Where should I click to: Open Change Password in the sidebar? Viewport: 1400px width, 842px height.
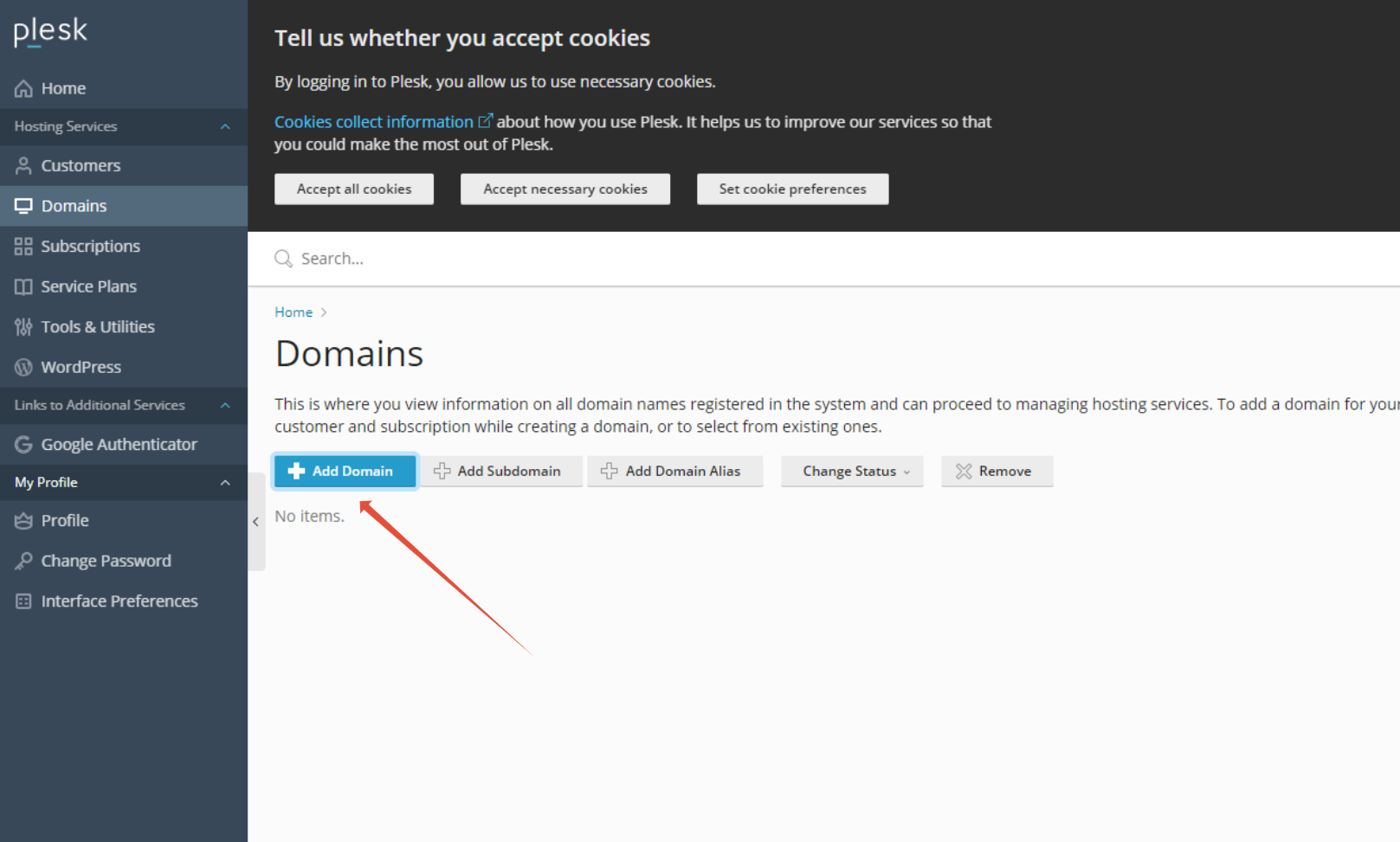(124, 561)
